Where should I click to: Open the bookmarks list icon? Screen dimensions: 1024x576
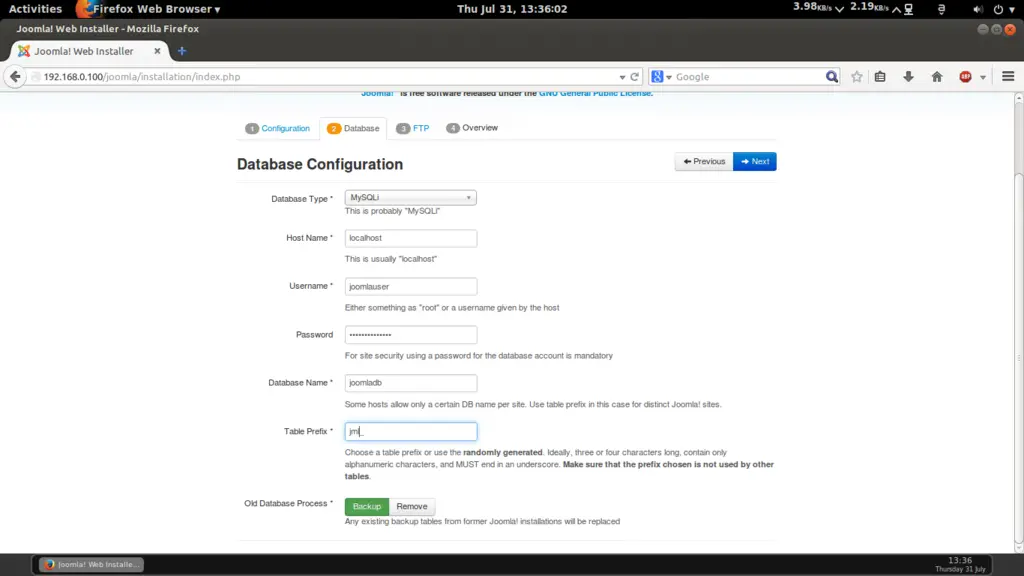click(880, 76)
